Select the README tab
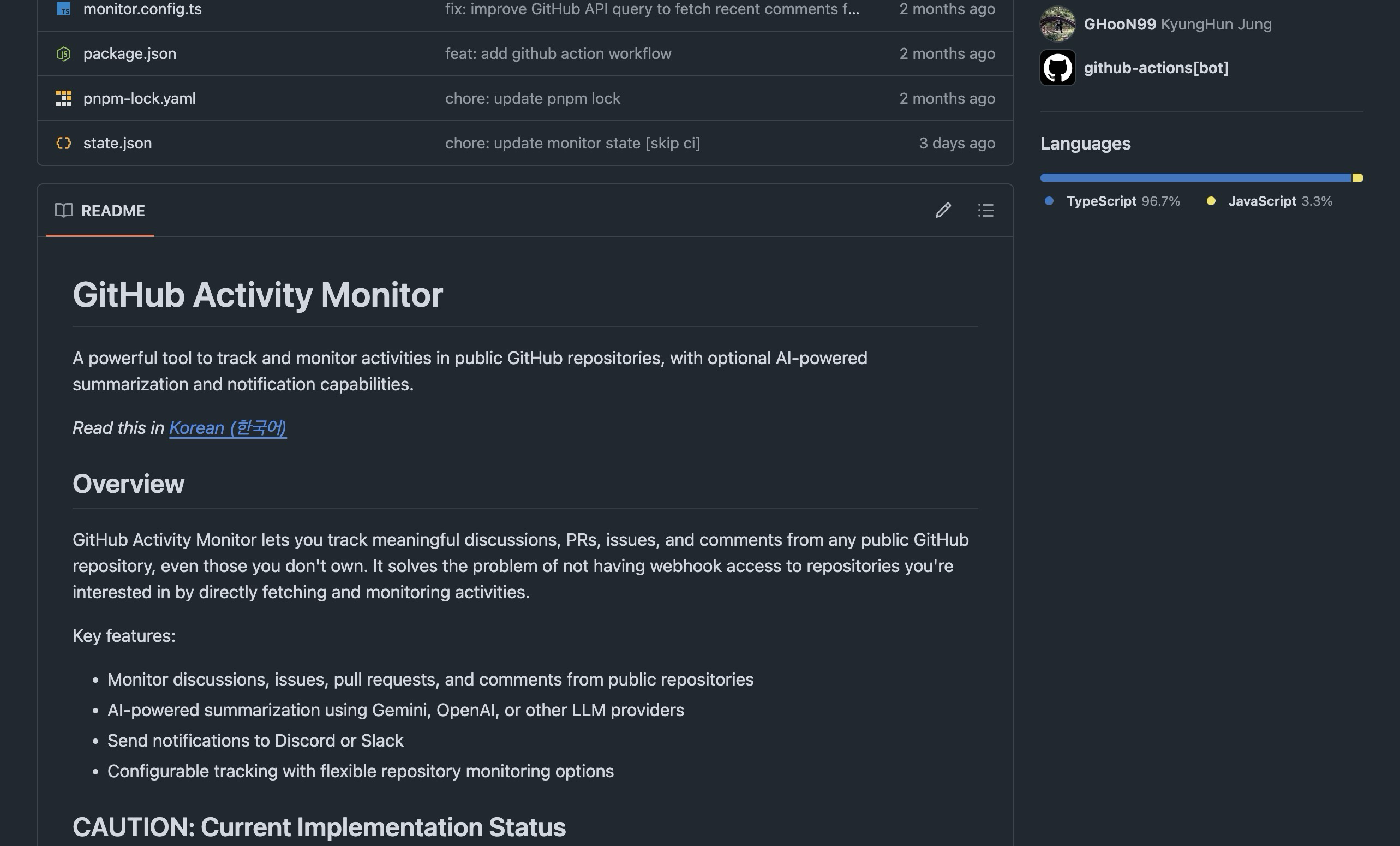The image size is (1400, 846). 112,210
